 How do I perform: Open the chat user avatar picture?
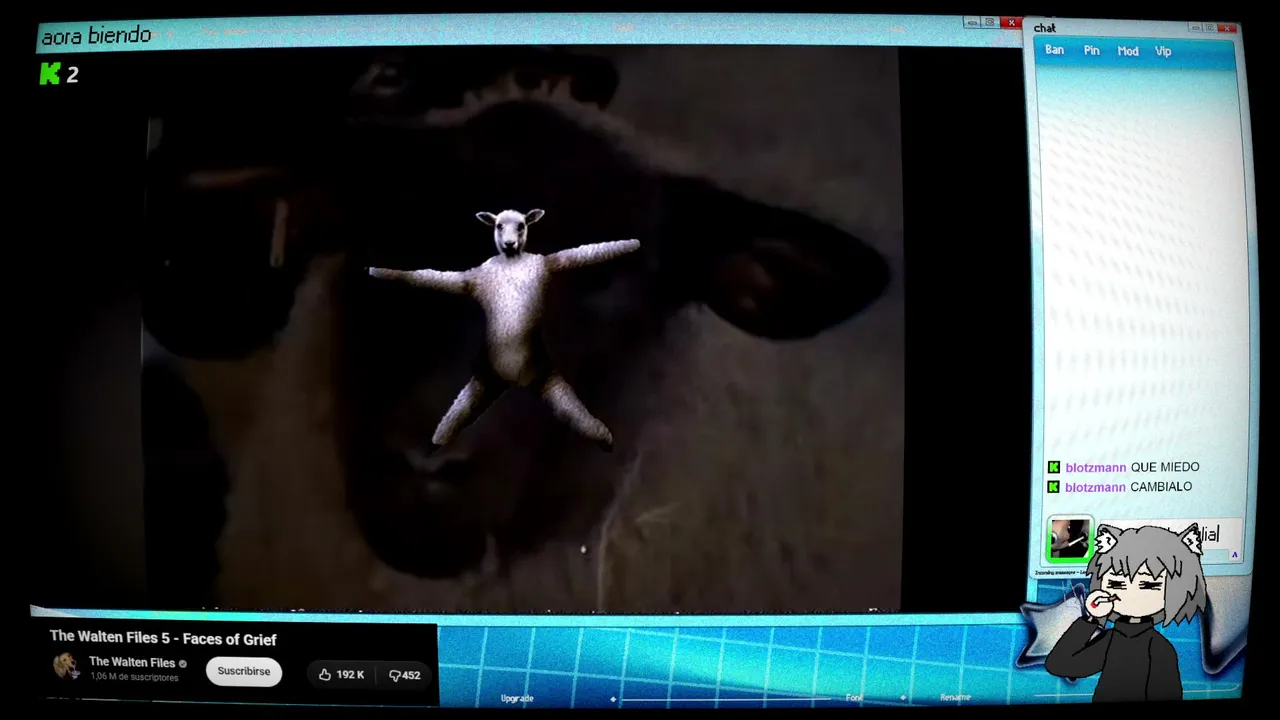(x=1069, y=539)
